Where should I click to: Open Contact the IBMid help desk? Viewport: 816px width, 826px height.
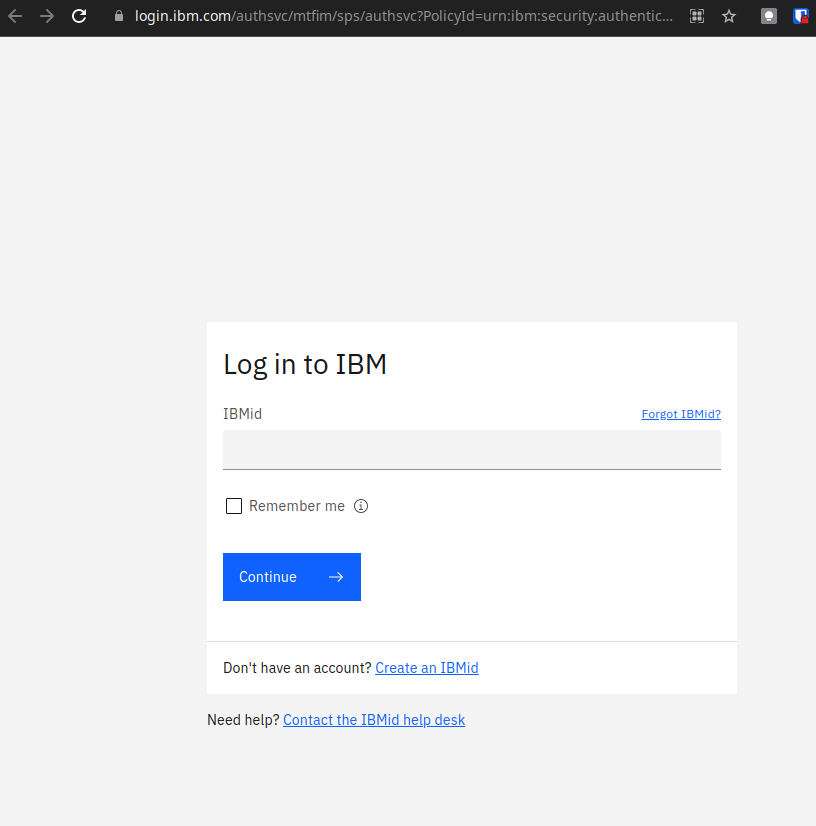pos(374,719)
